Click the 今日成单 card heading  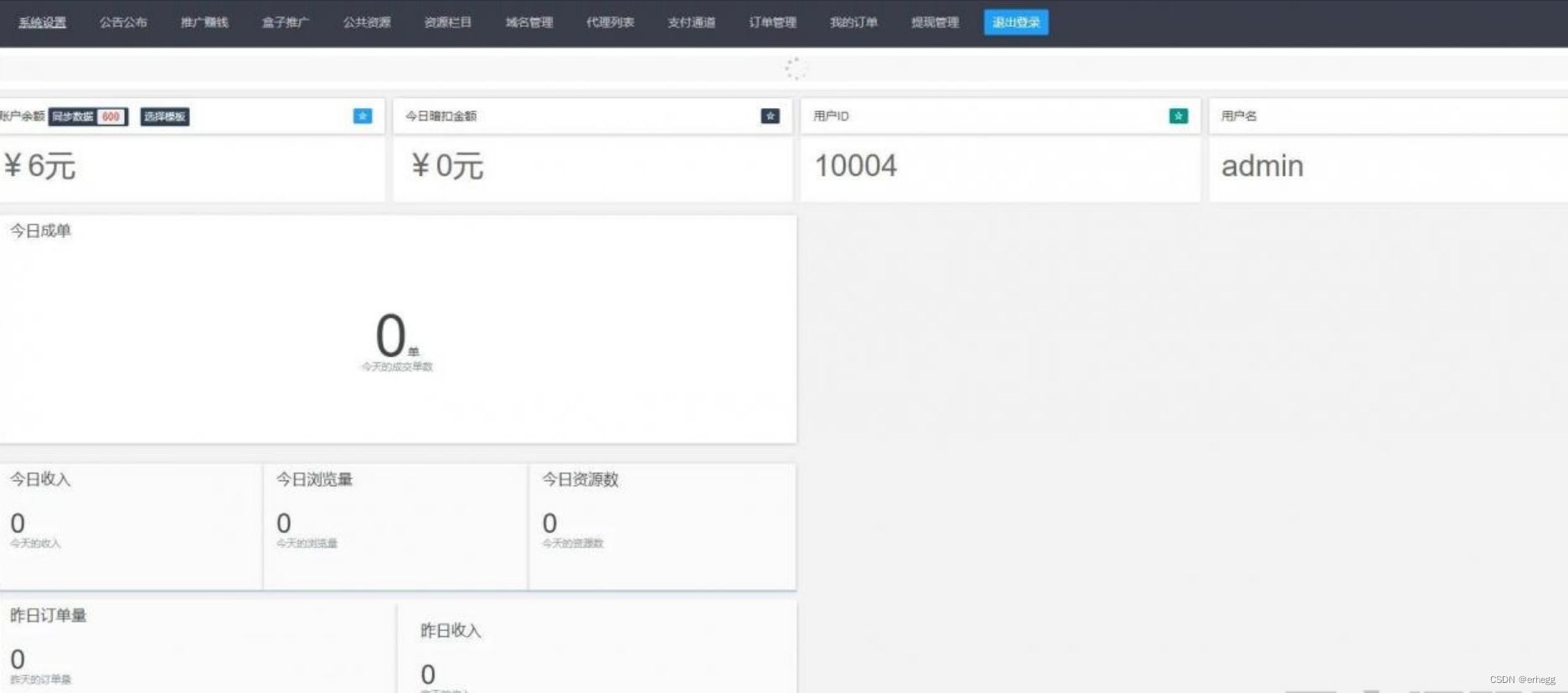tap(40, 230)
